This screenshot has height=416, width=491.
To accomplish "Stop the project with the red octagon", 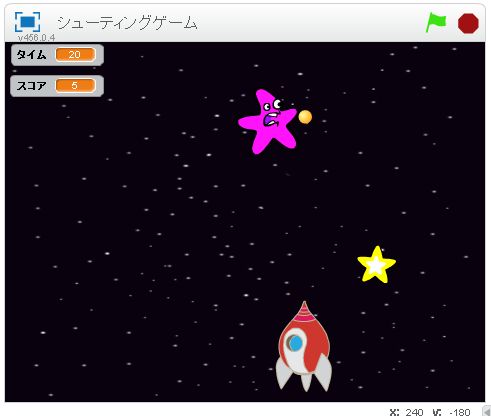I will click(x=468, y=23).
